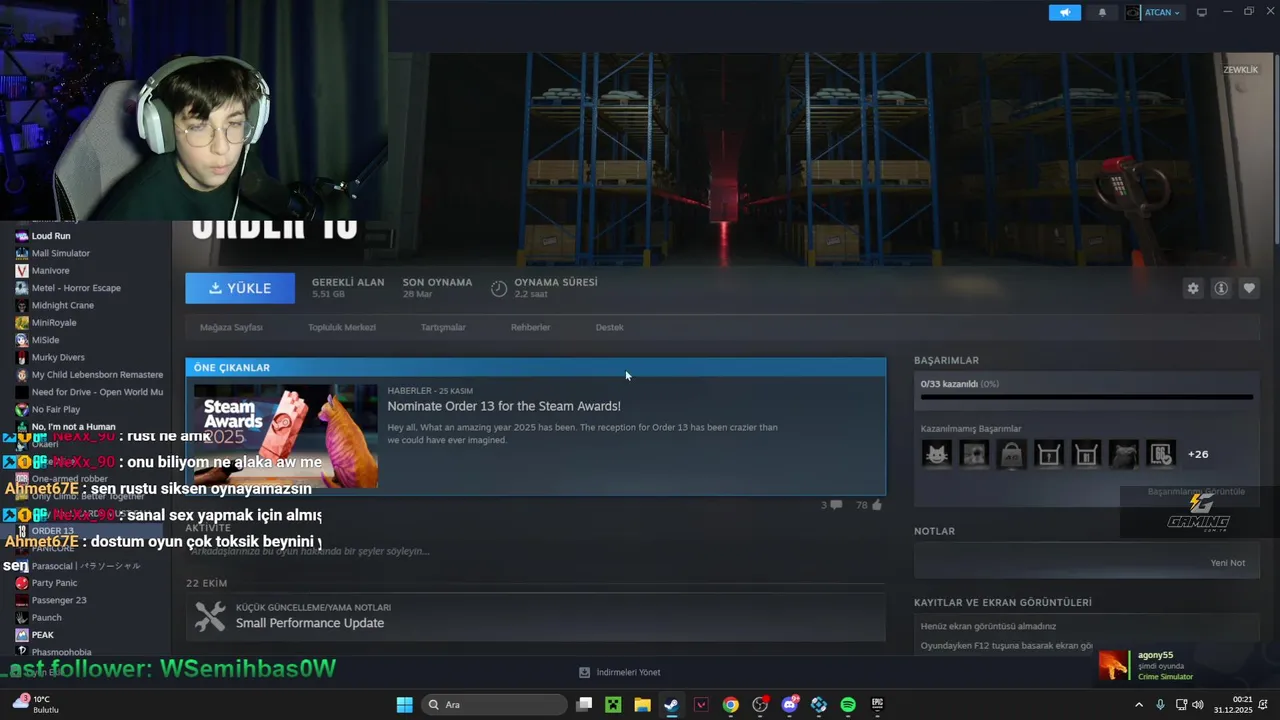This screenshot has height=720, width=1280.
Task: Click the comments icon under the news
Action: tap(836, 505)
